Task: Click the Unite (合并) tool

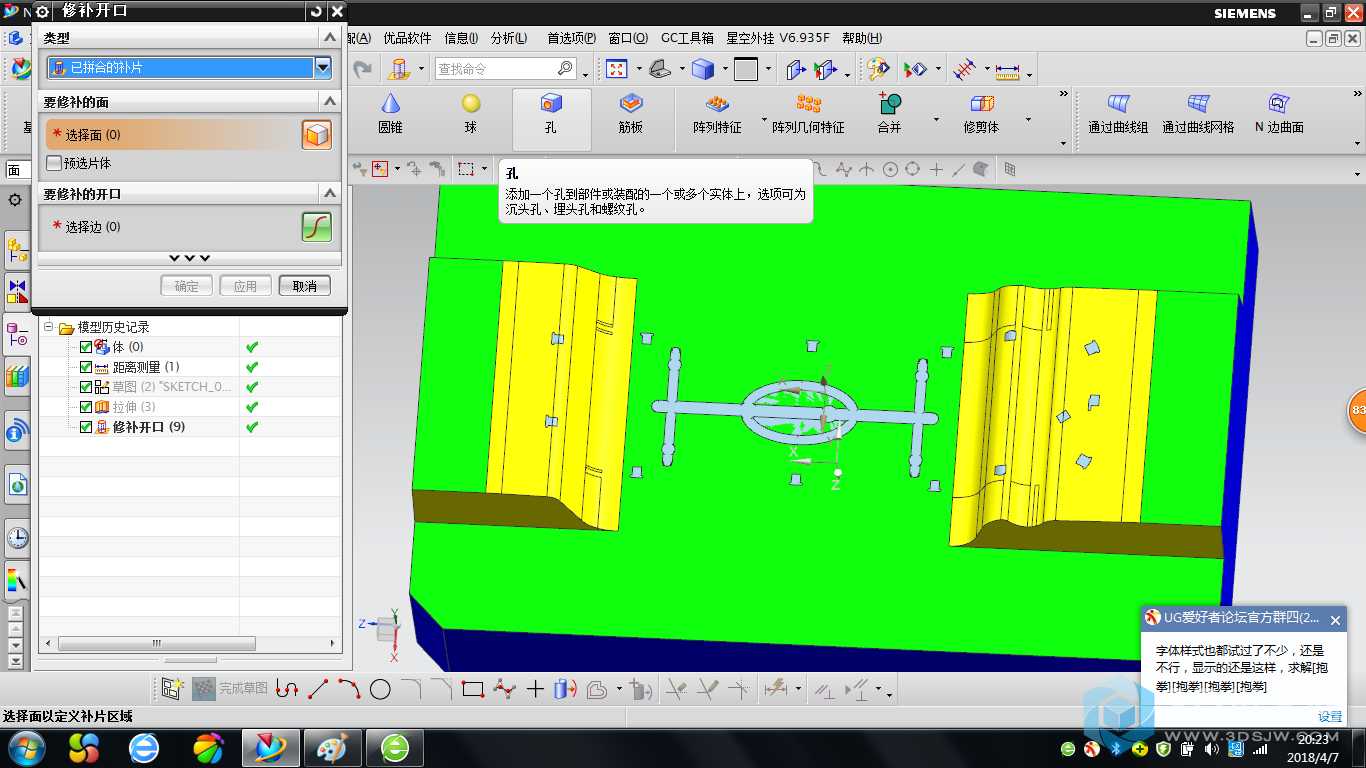Action: tap(889, 114)
